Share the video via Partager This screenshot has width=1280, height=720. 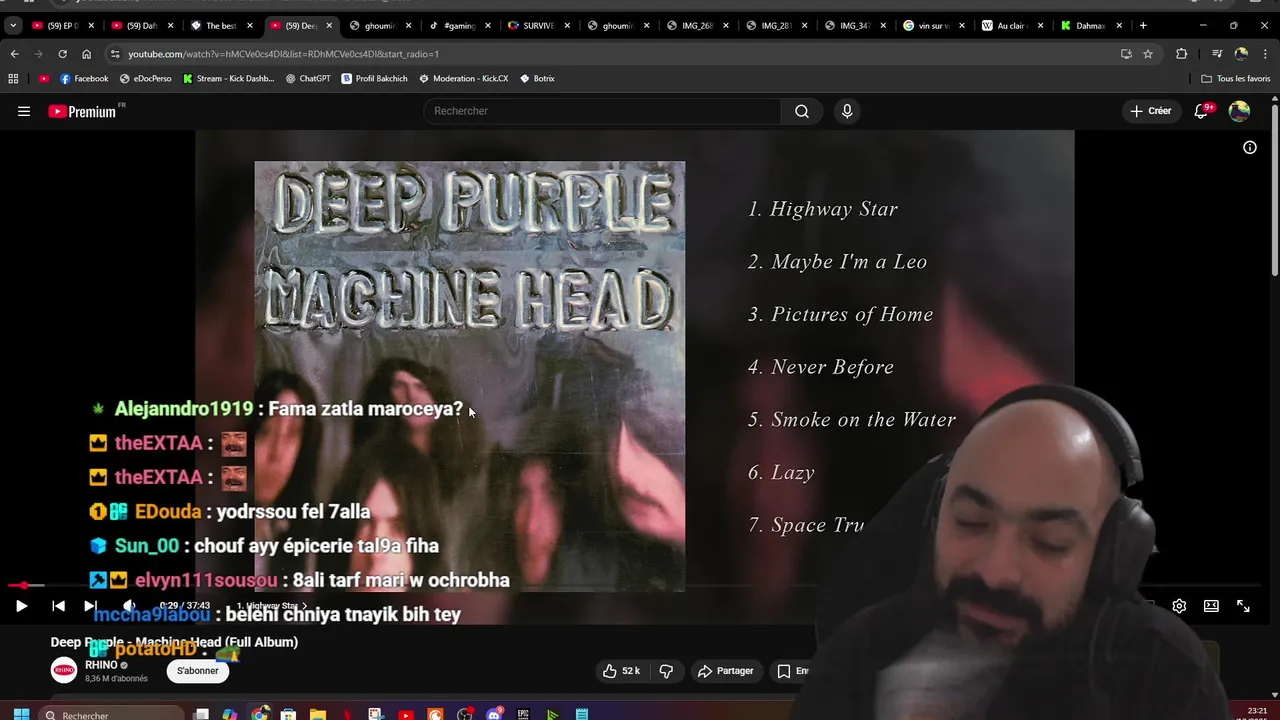[x=726, y=671]
